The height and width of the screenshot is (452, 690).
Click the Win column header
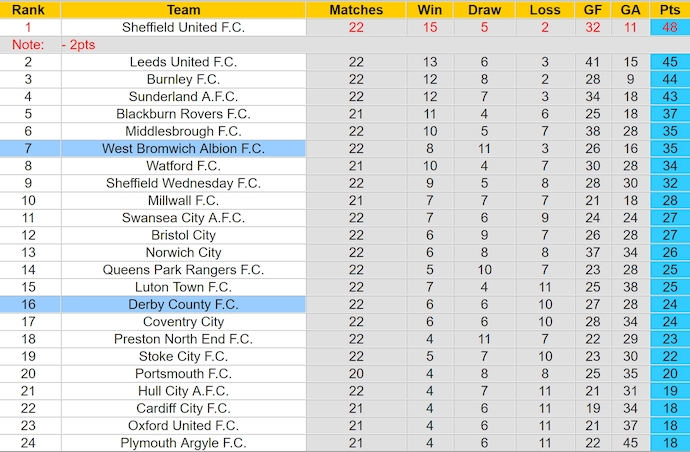(430, 10)
